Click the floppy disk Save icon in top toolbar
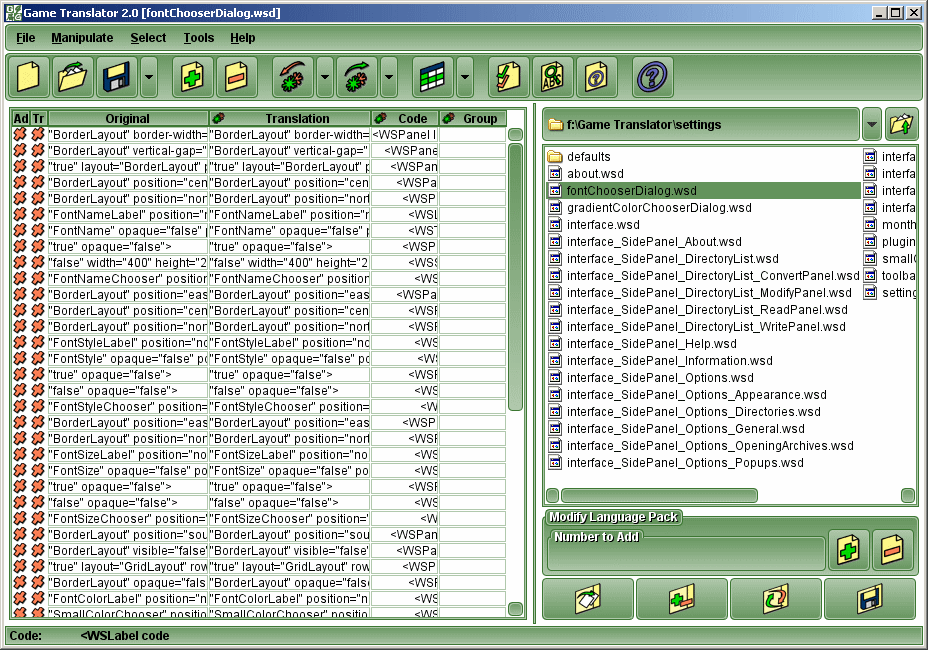 [116, 77]
